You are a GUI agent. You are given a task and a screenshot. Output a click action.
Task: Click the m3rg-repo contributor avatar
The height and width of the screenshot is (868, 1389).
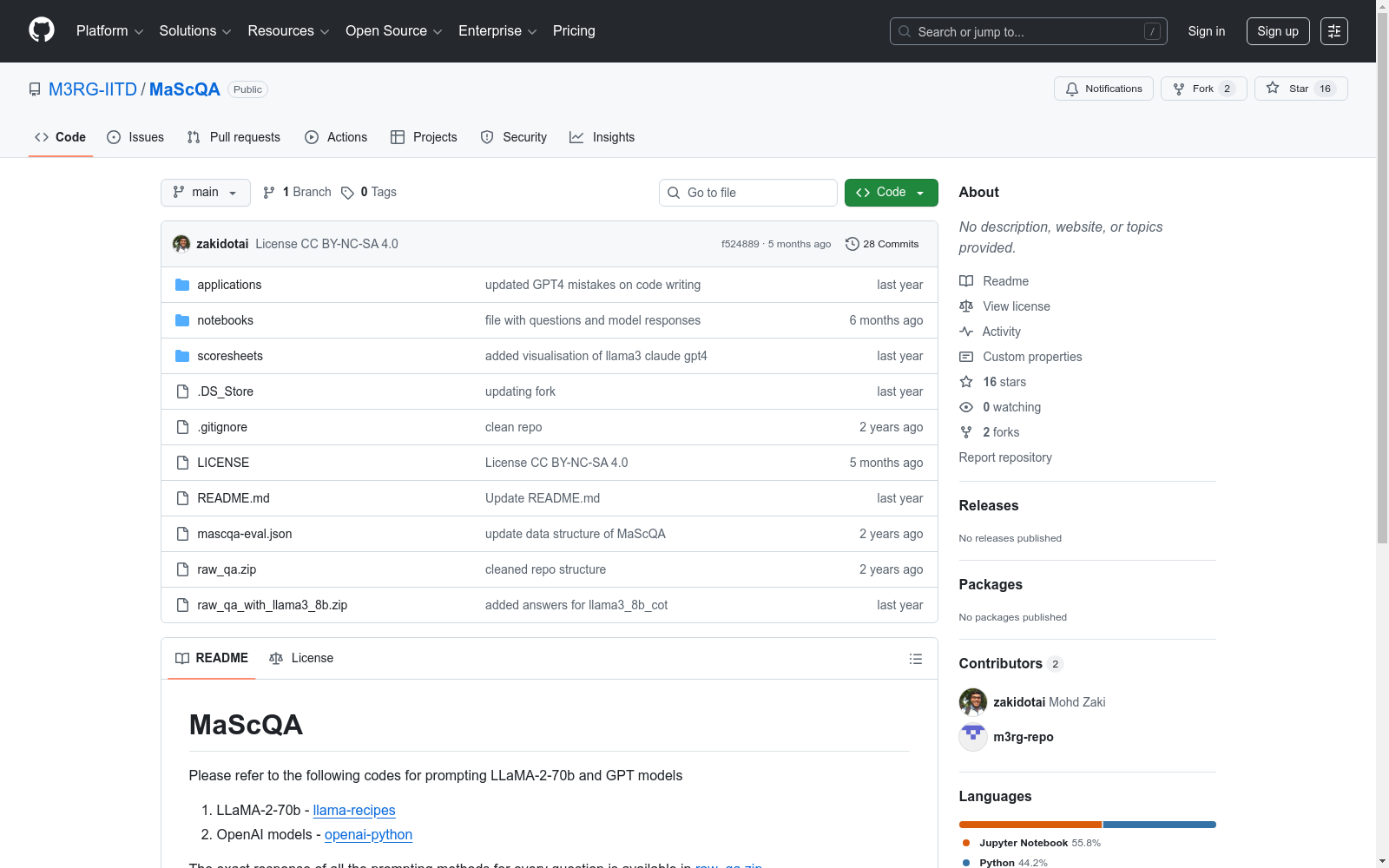(x=973, y=737)
